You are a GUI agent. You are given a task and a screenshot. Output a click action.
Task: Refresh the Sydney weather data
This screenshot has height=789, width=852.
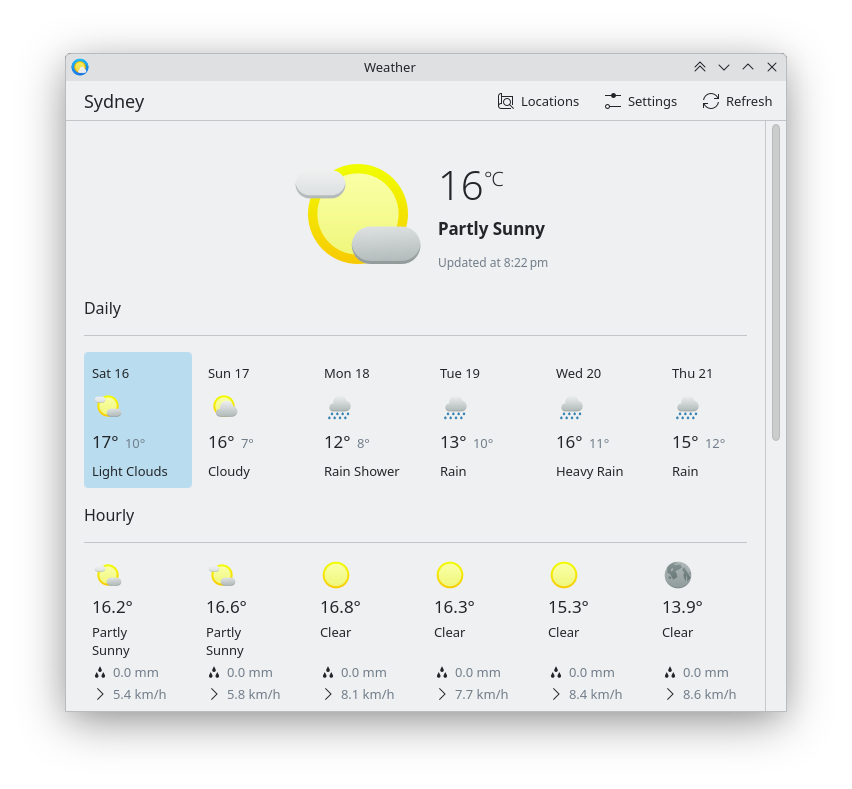click(737, 101)
